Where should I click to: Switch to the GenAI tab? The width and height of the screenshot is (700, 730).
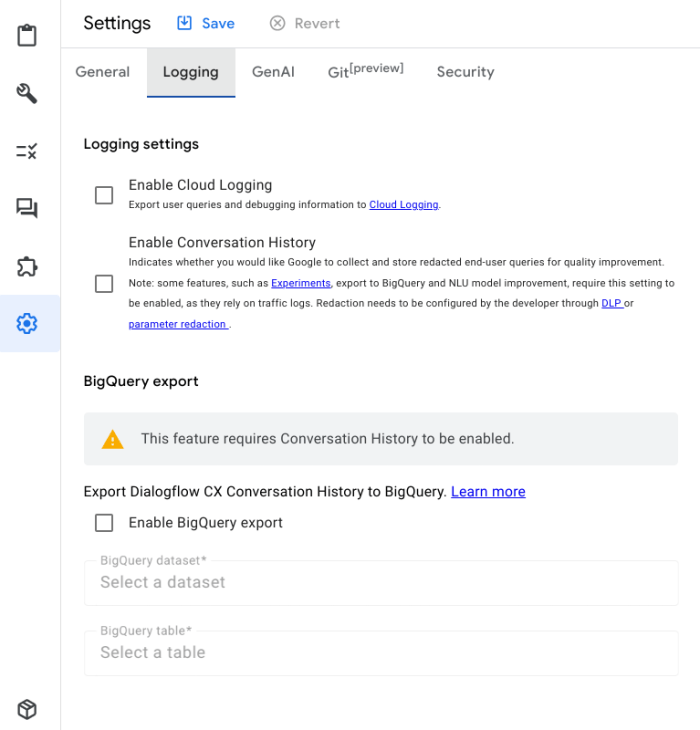tap(273, 72)
